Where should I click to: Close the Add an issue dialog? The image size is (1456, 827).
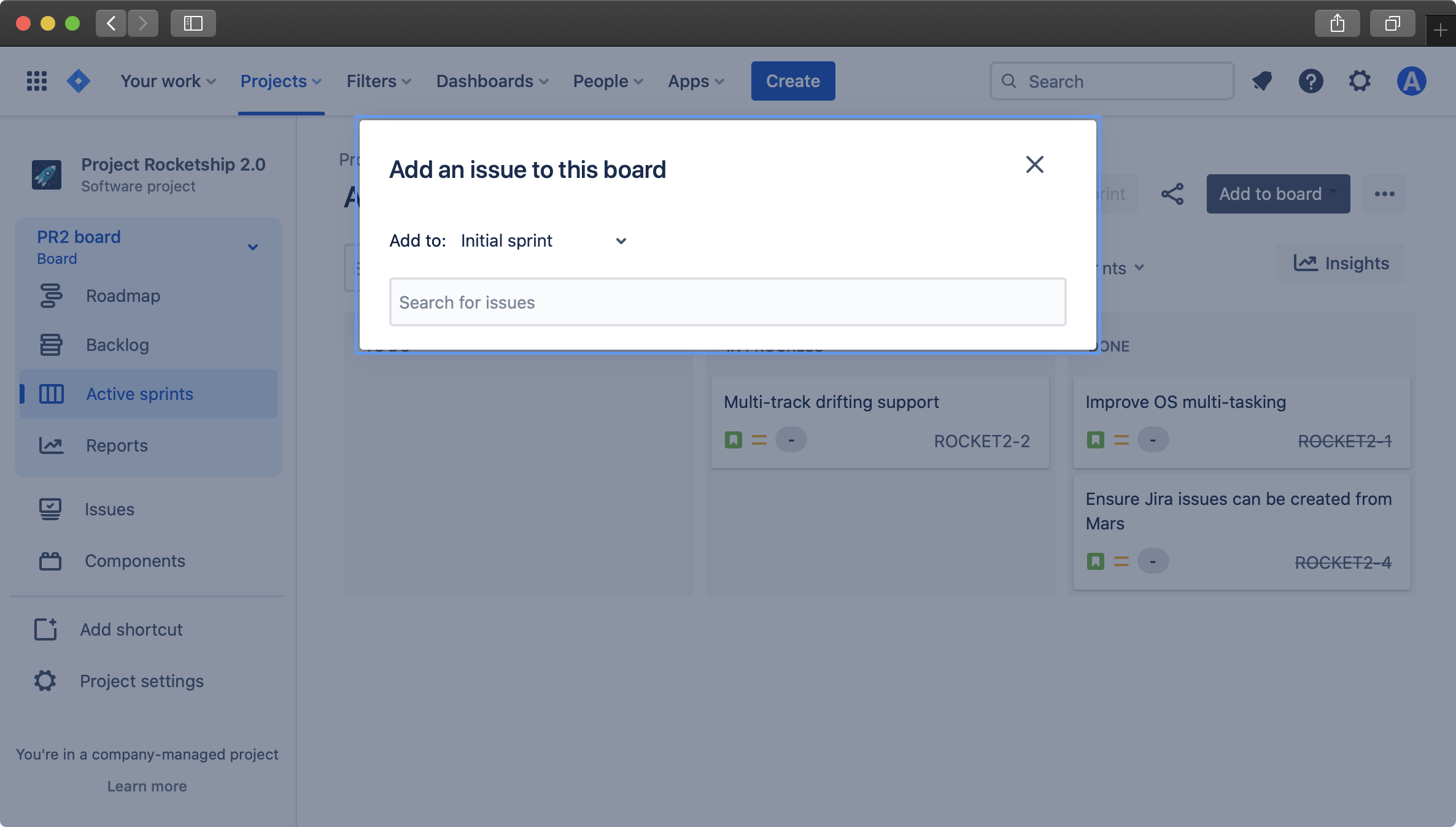click(x=1034, y=164)
